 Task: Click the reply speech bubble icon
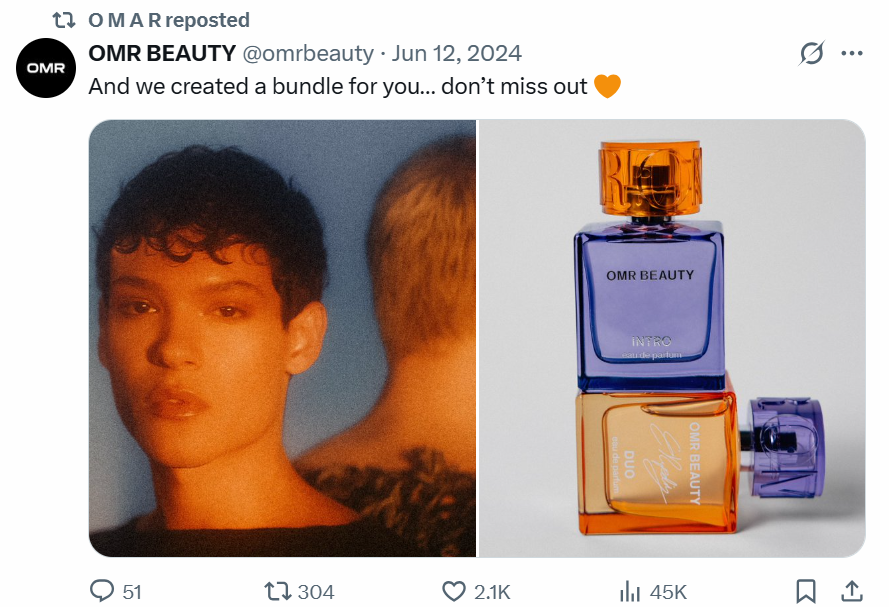coord(102,591)
